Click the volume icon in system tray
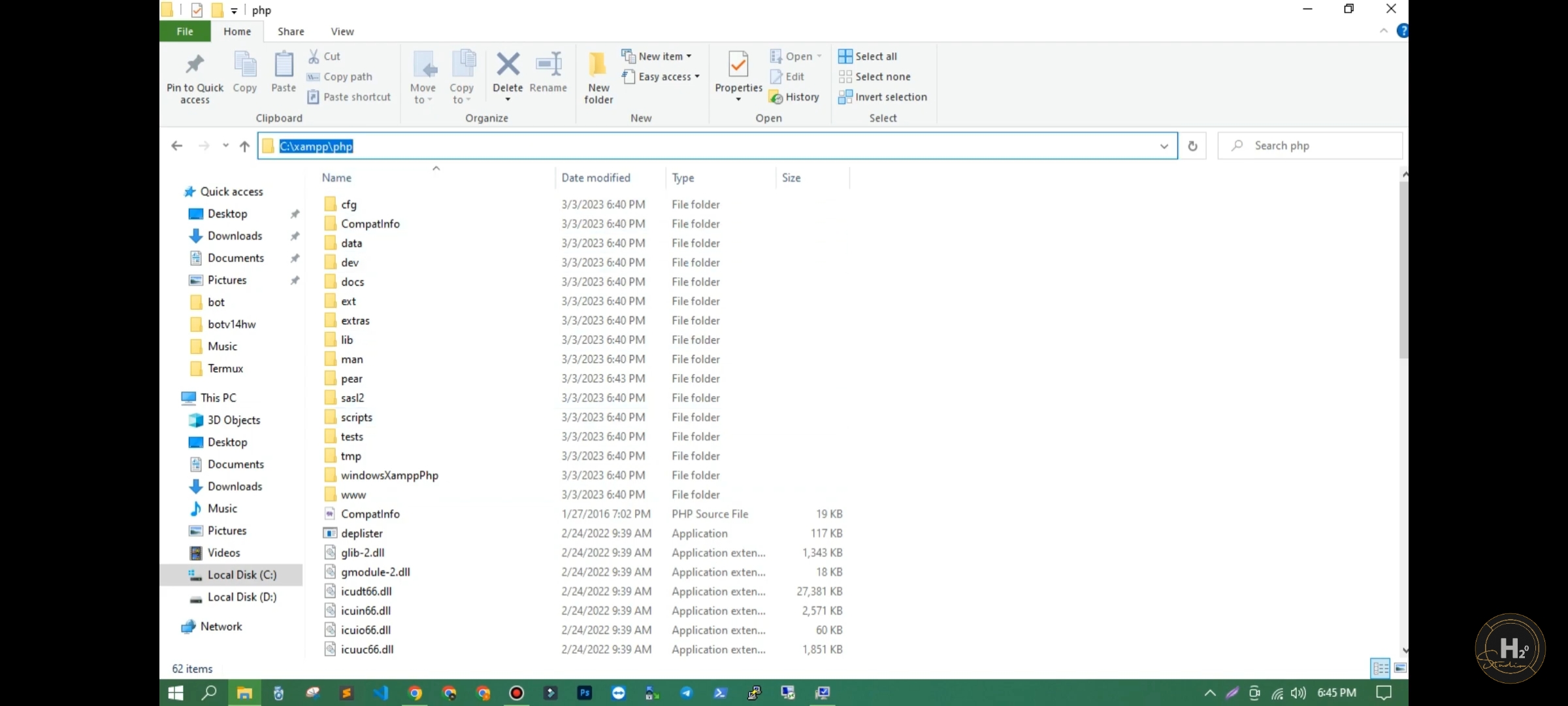The height and width of the screenshot is (706, 1568). coord(1298,694)
